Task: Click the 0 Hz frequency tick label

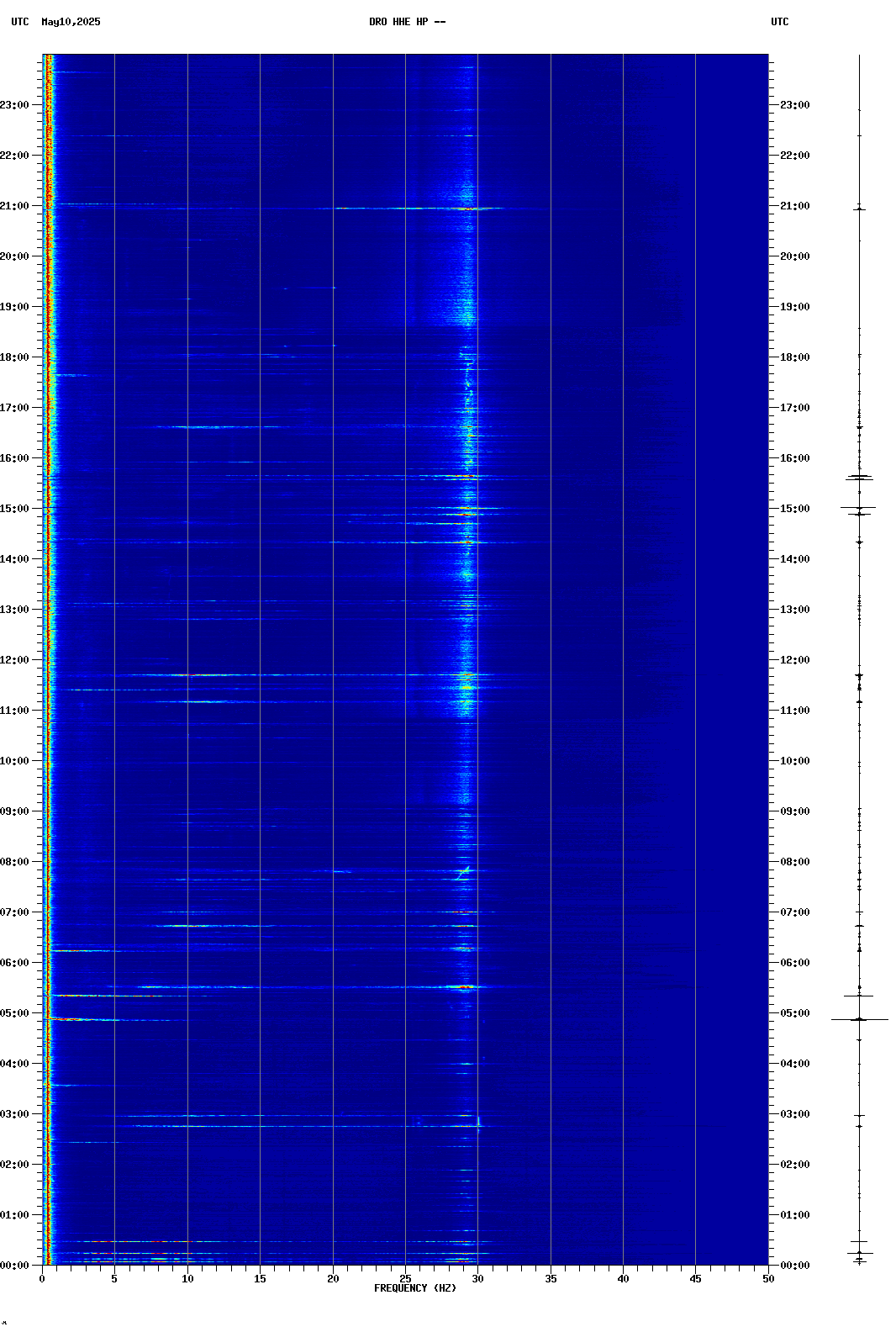Action: tap(42, 1279)
